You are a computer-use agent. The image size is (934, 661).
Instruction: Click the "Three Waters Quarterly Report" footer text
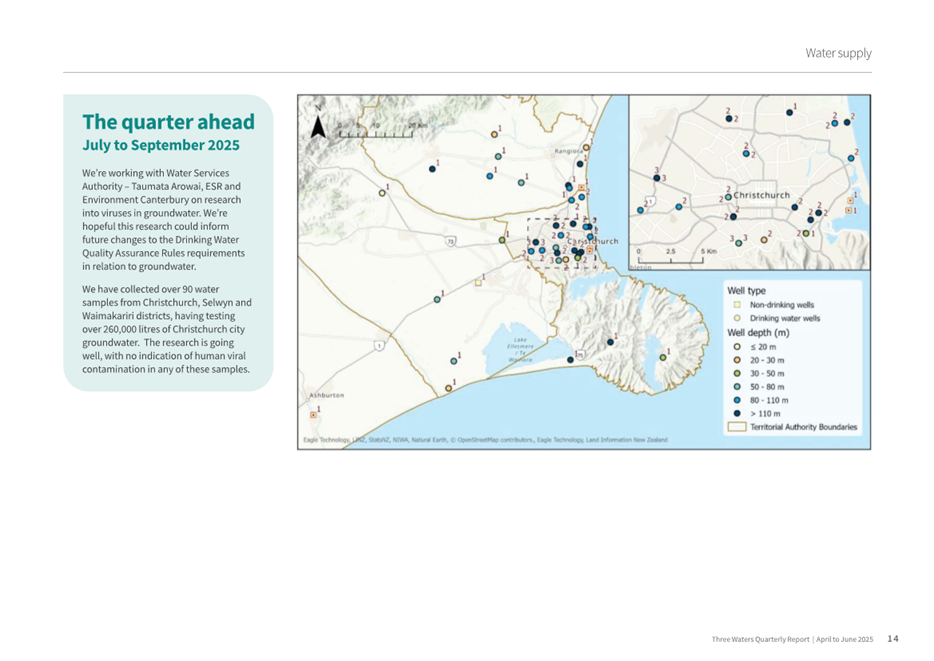760,639
